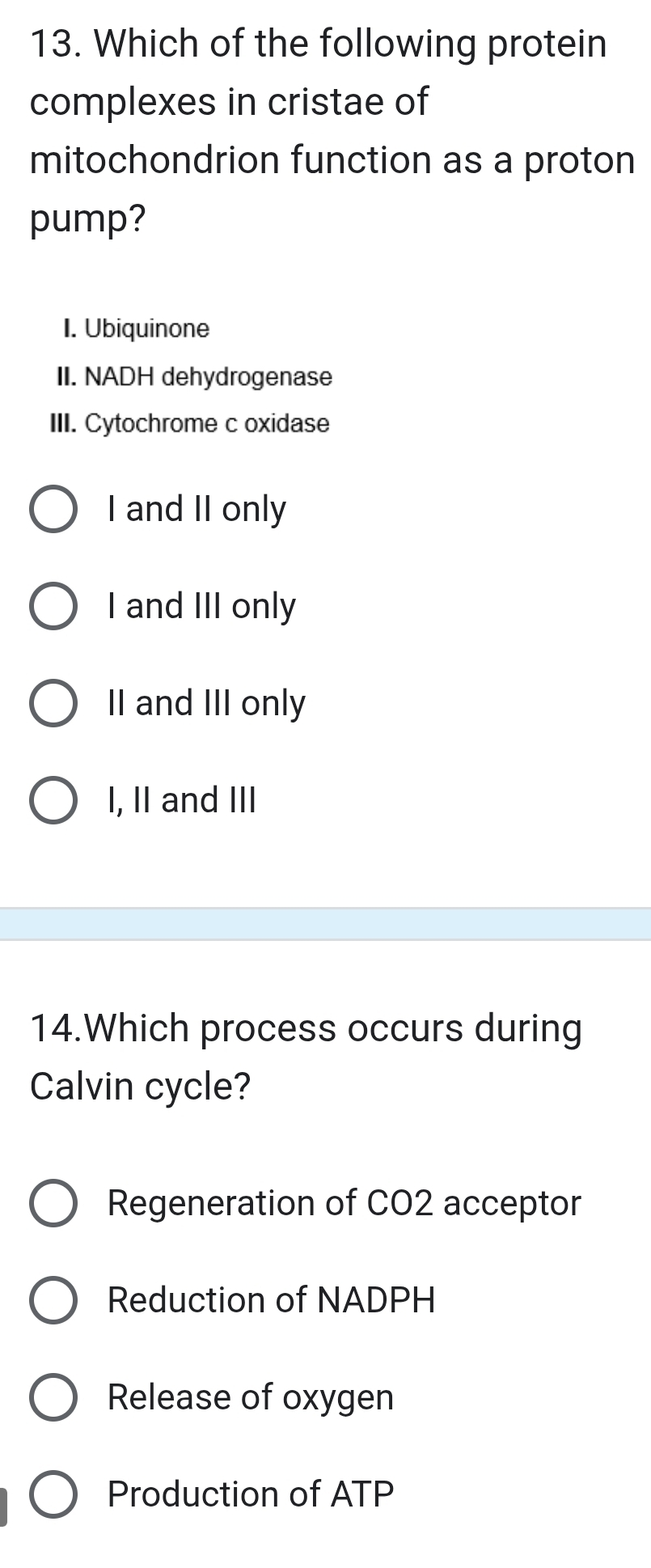Select "Release of oxygen" for question 14
Image resolution: width=651 pixels, height=1568 pixels.
pos(53,1397)
